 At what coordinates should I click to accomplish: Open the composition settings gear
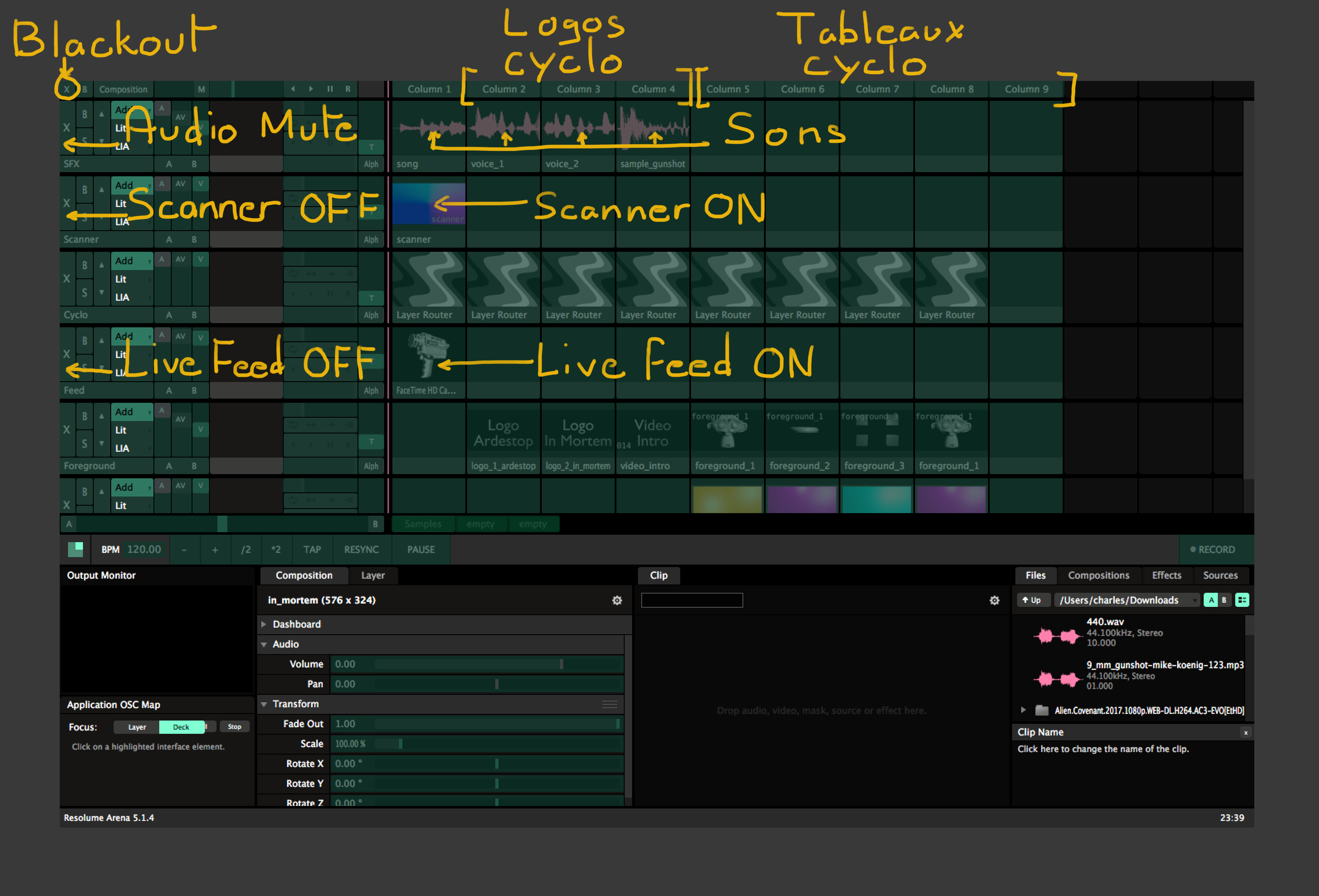click(617, 600)
